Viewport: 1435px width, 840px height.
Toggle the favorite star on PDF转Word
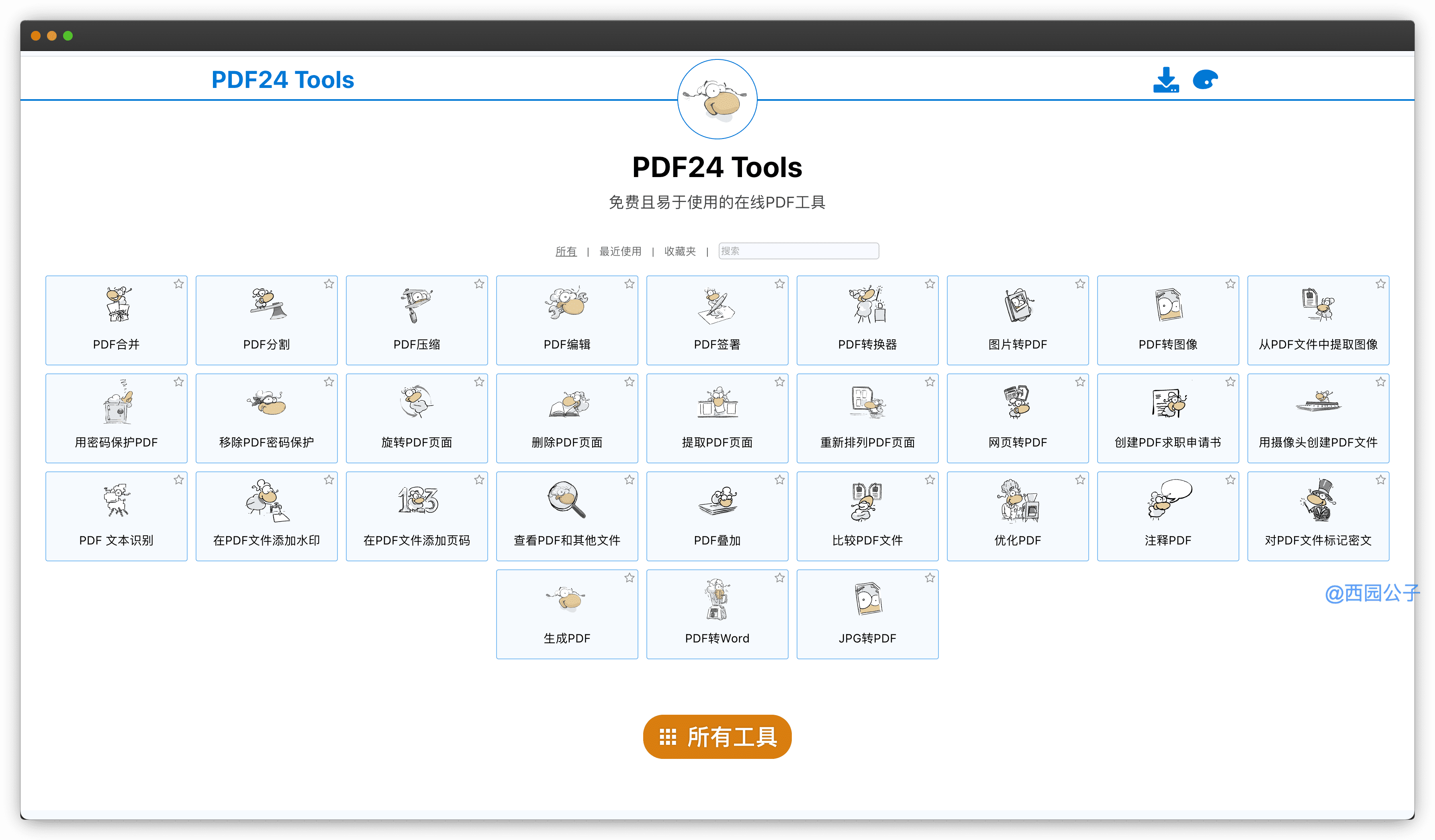tap(780, 578)
